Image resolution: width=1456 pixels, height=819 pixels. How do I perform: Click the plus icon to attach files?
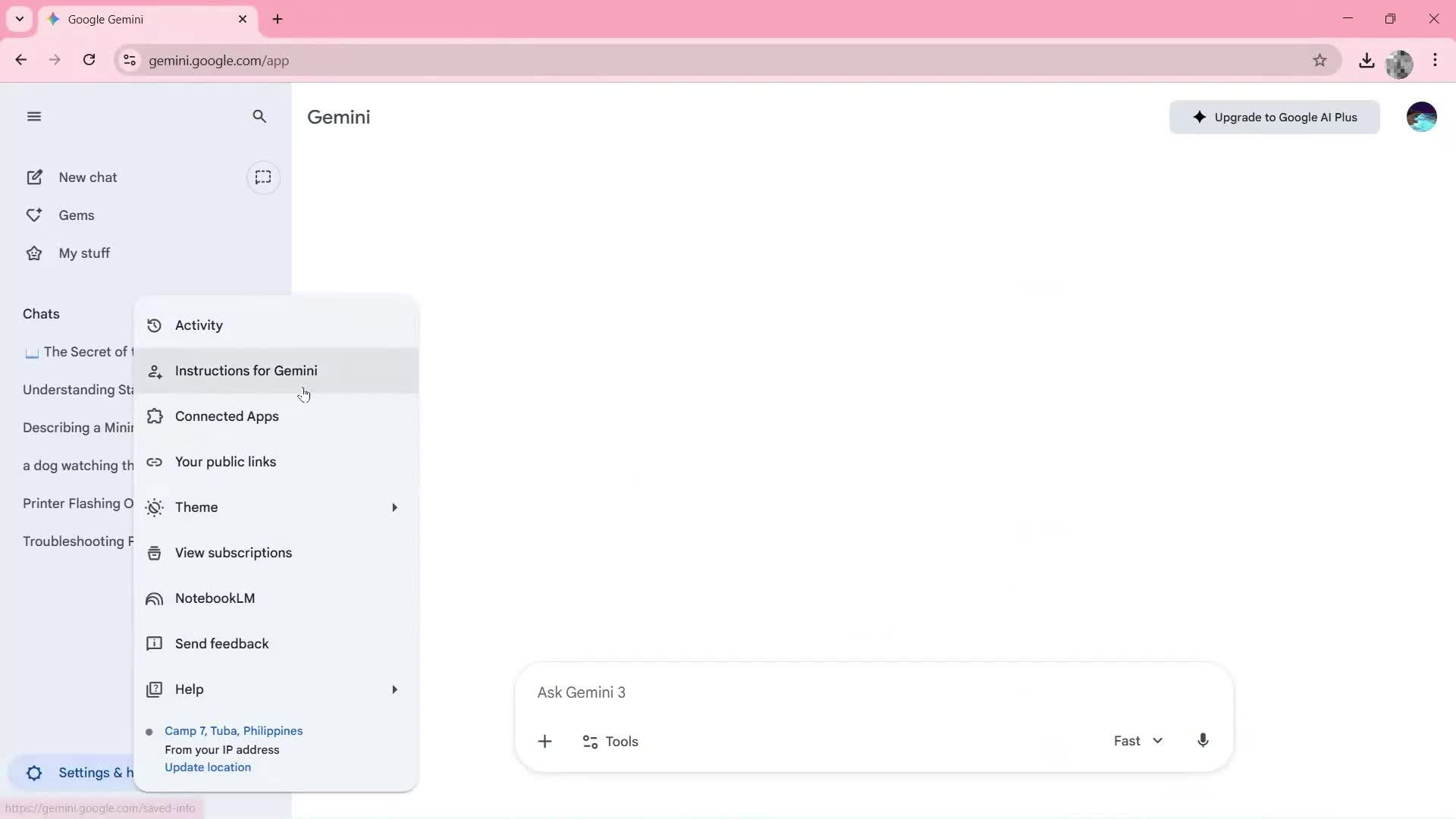(x=546, y=741)
